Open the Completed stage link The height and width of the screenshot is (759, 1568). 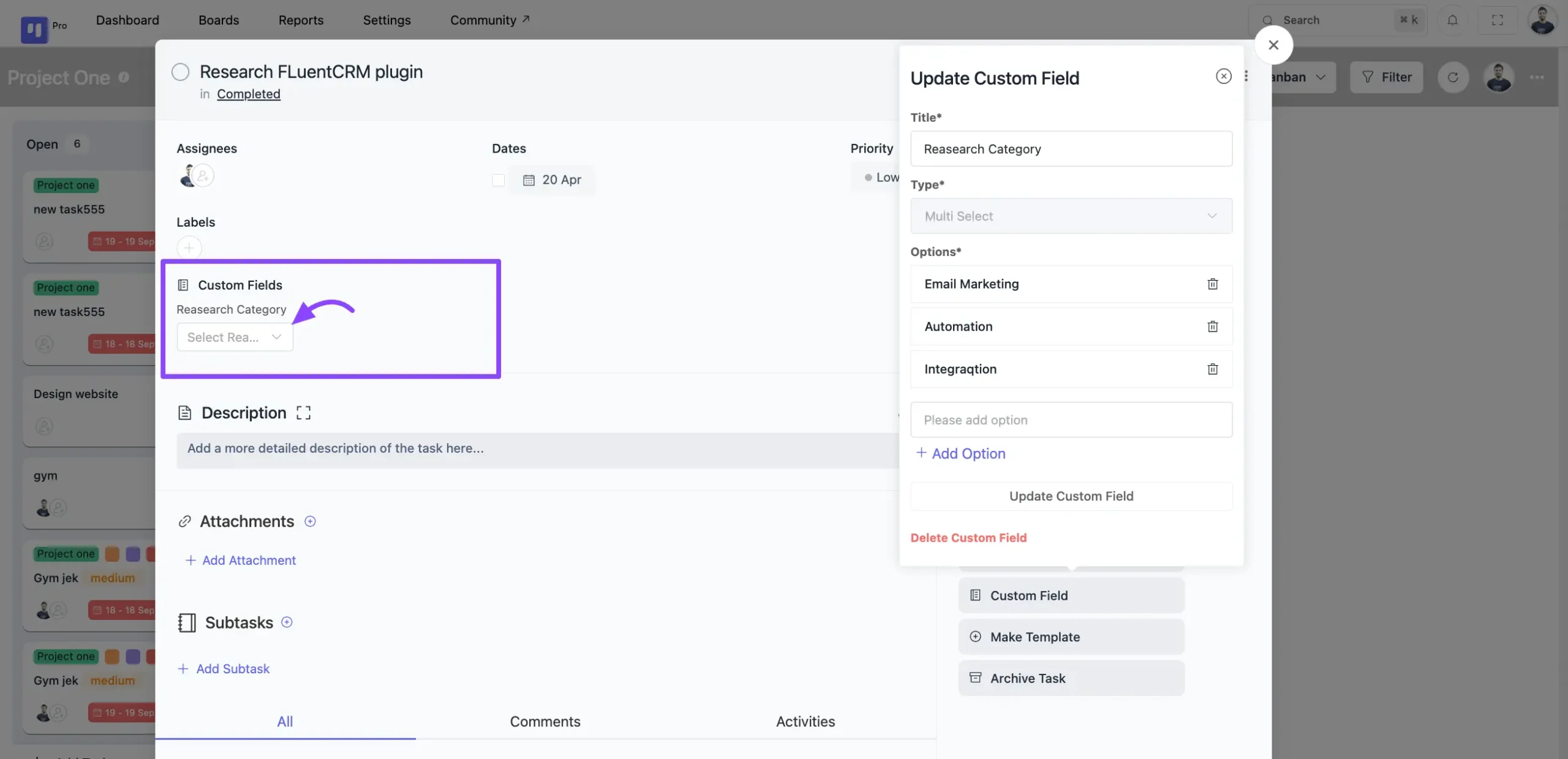[249, 94]
